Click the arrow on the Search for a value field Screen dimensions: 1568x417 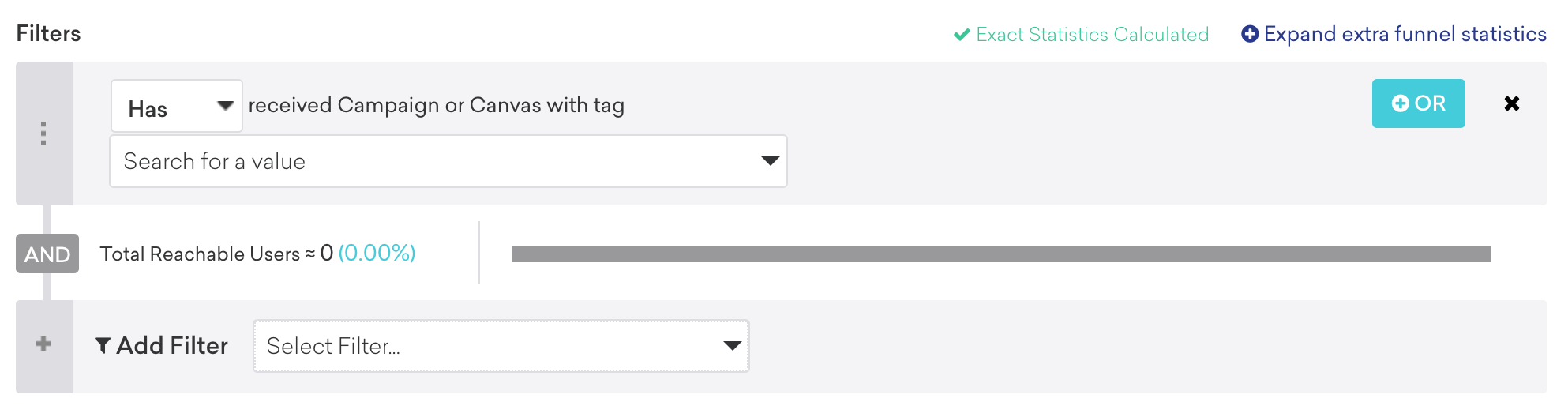770,161
